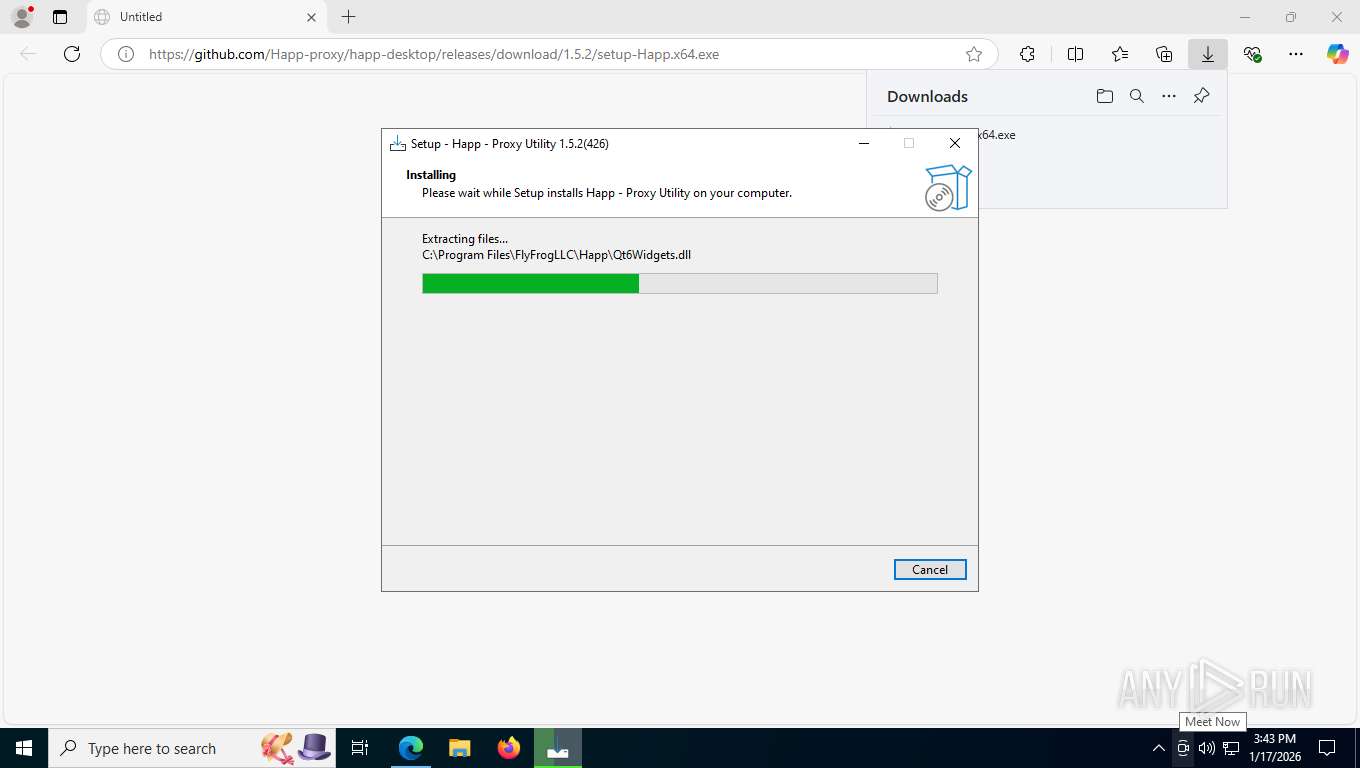Minimize the Happ Setup window
1360x768 pixels.
tap(864, 143)
